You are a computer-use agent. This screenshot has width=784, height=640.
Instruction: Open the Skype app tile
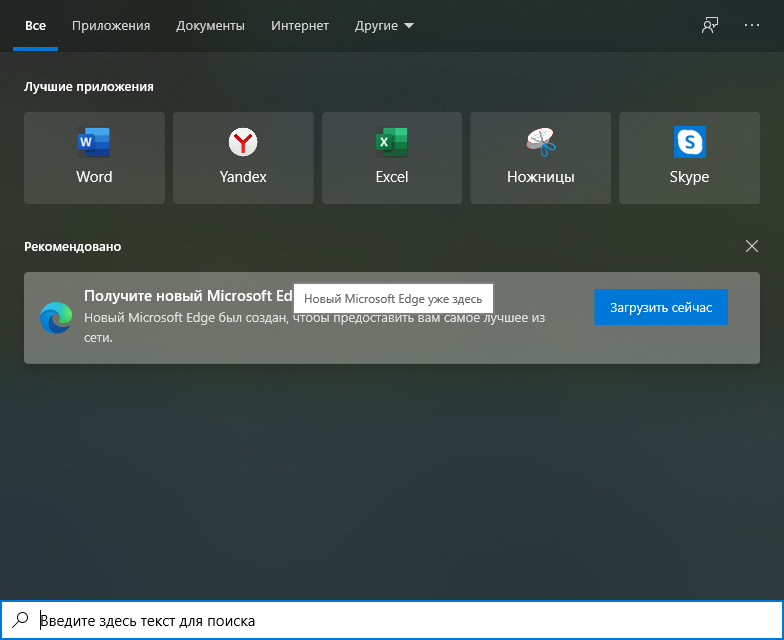[x=690, y=158]
